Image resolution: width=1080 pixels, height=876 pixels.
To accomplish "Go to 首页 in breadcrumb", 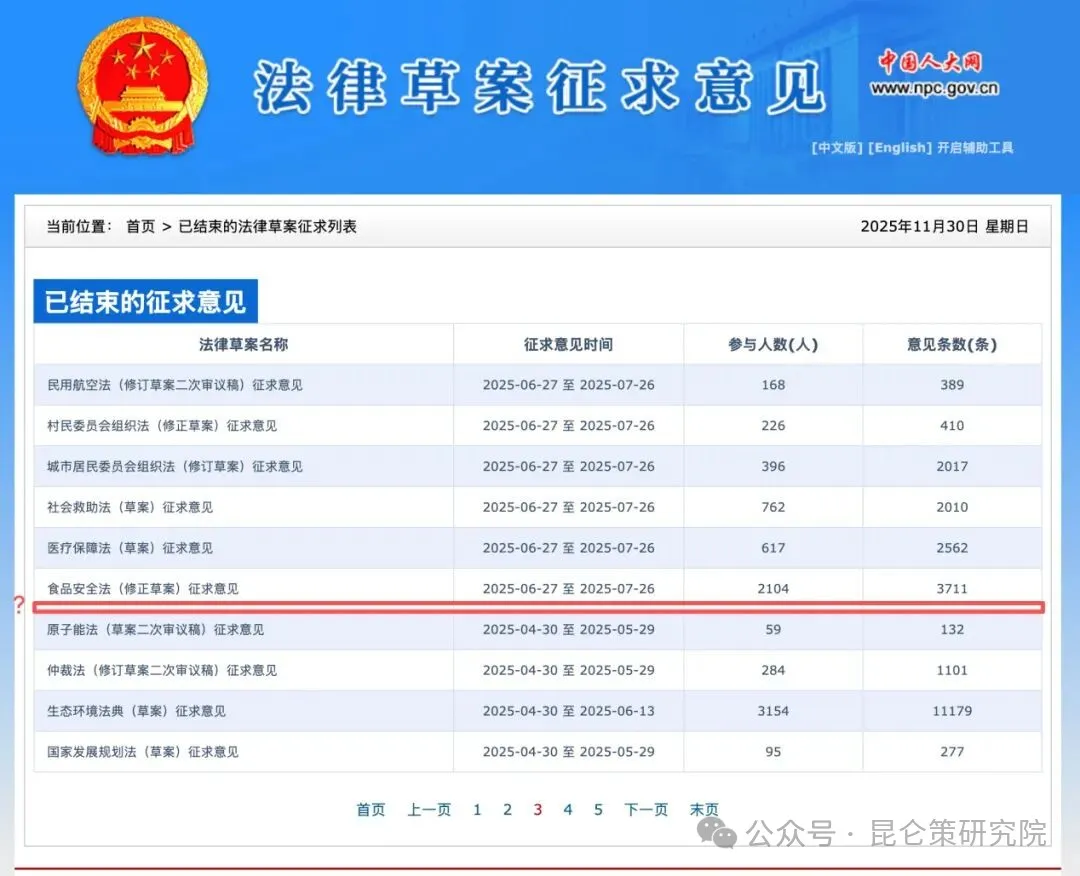I will coord(140,226).
